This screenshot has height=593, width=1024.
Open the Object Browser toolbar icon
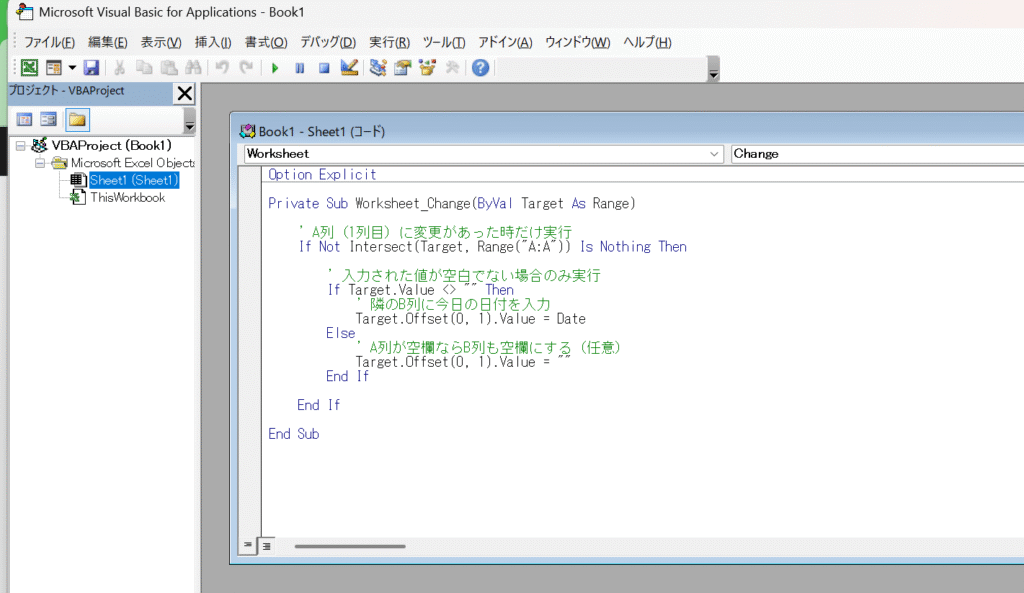(428, 68)
